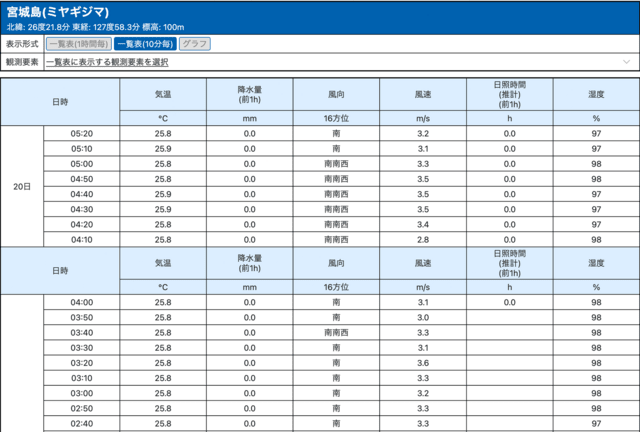Screen dimensions: 640x432
Task: Click the first 16方位 unit cell
Action: click(336, 118)
